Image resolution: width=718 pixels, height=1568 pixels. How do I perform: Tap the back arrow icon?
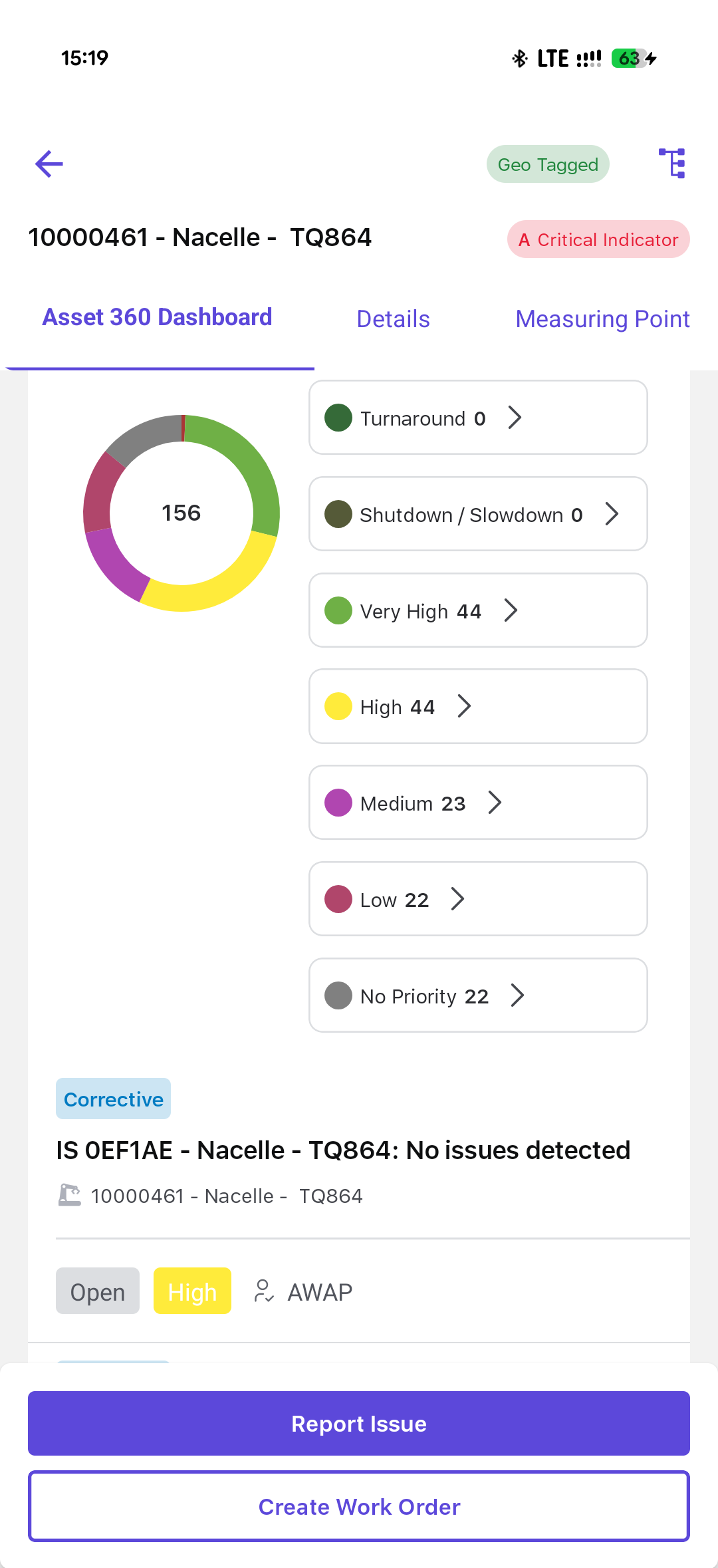click(49, 164)
